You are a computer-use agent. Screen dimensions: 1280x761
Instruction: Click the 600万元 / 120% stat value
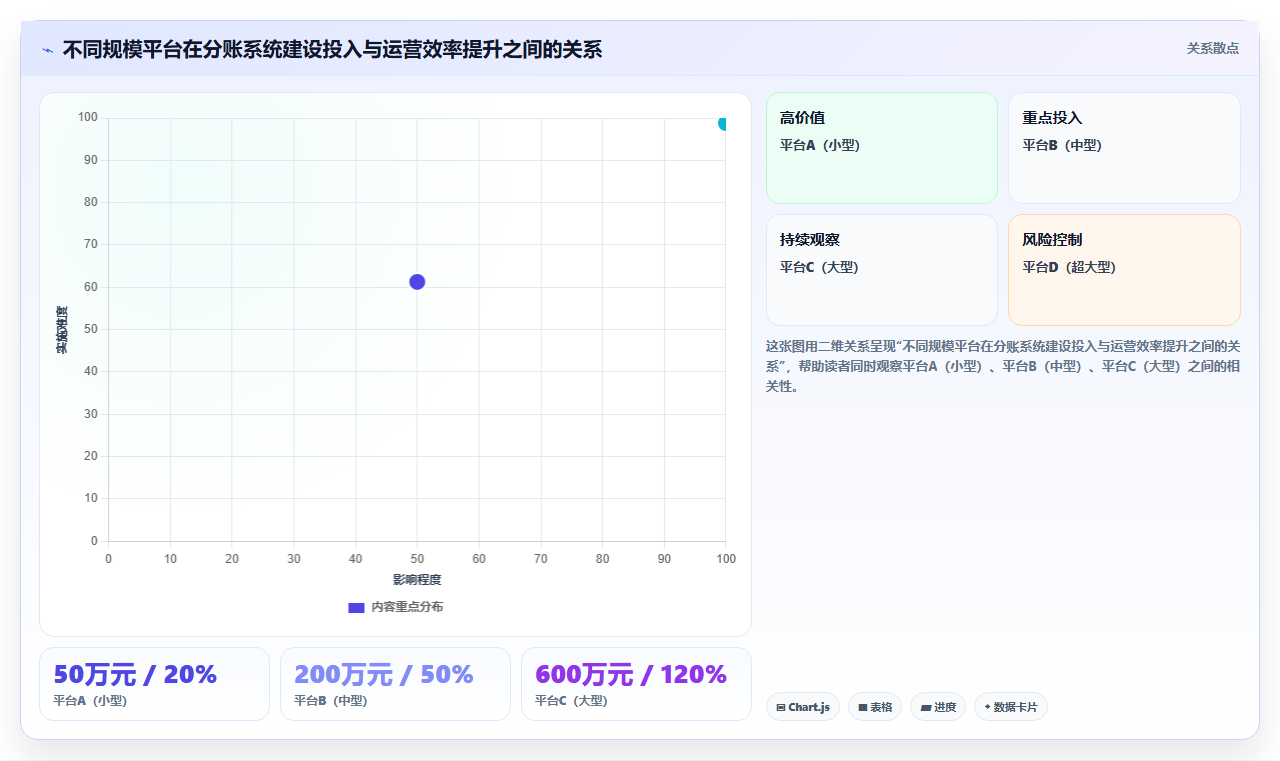point(631,675)
